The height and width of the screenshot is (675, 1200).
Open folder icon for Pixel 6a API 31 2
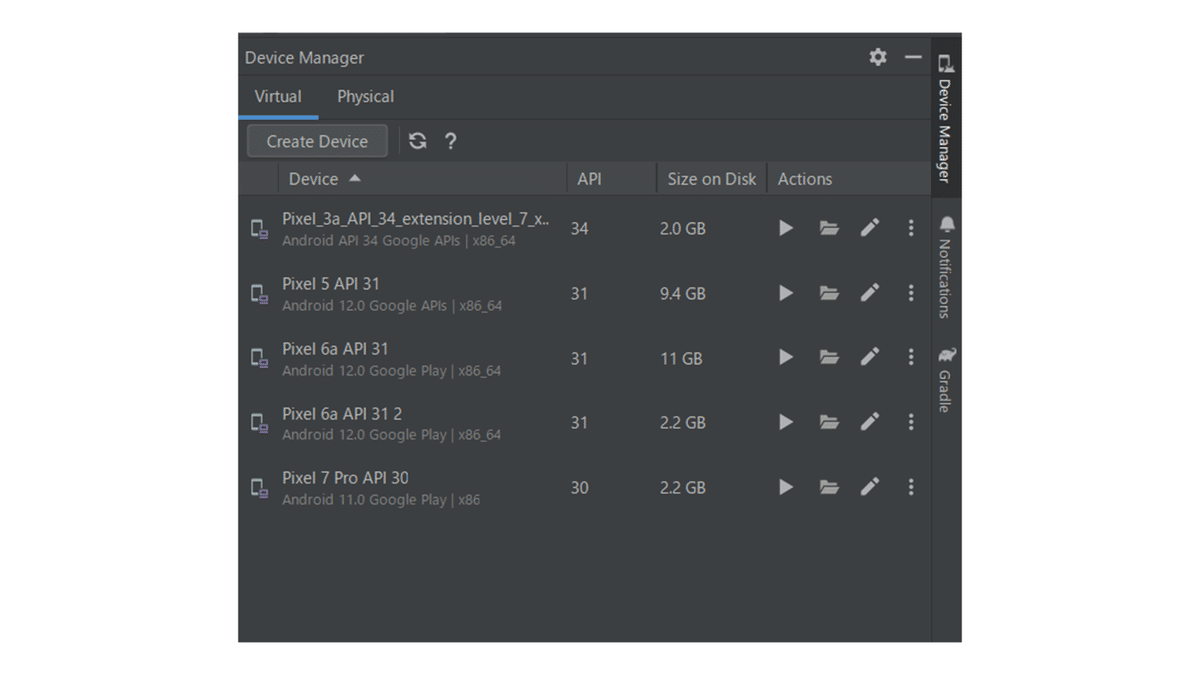[x=829, y=422]
